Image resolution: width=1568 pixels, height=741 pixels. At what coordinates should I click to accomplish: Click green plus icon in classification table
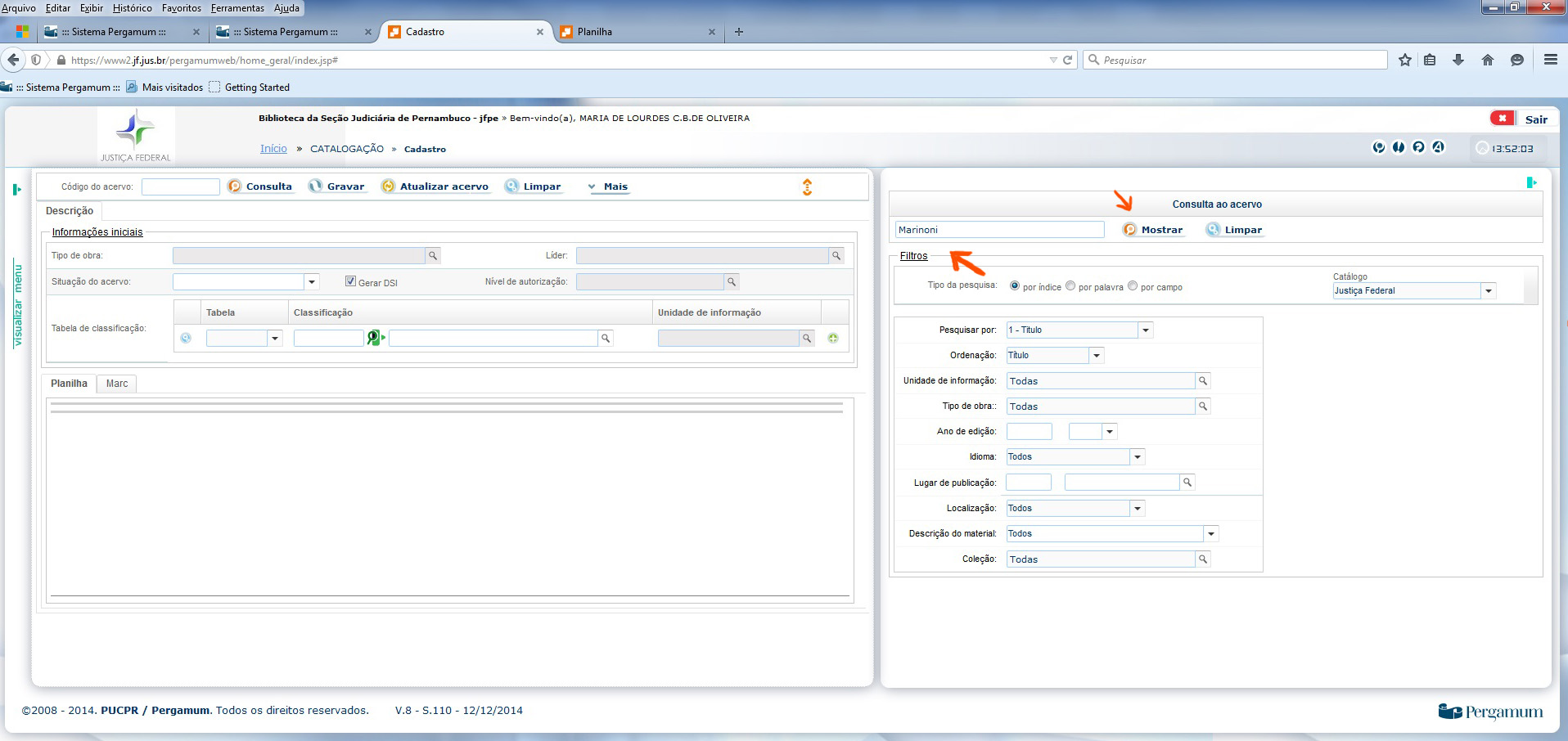(x=833, y=339)
